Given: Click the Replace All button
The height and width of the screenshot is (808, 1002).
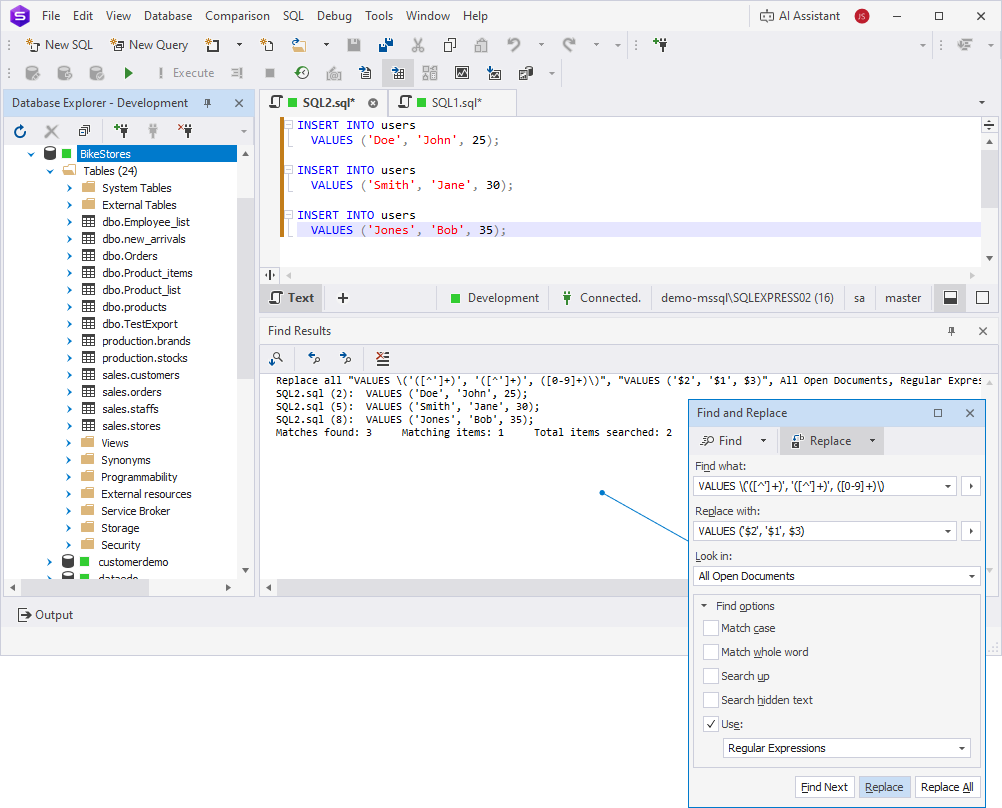Looking at the screenshot, I should tap(945, 787).
